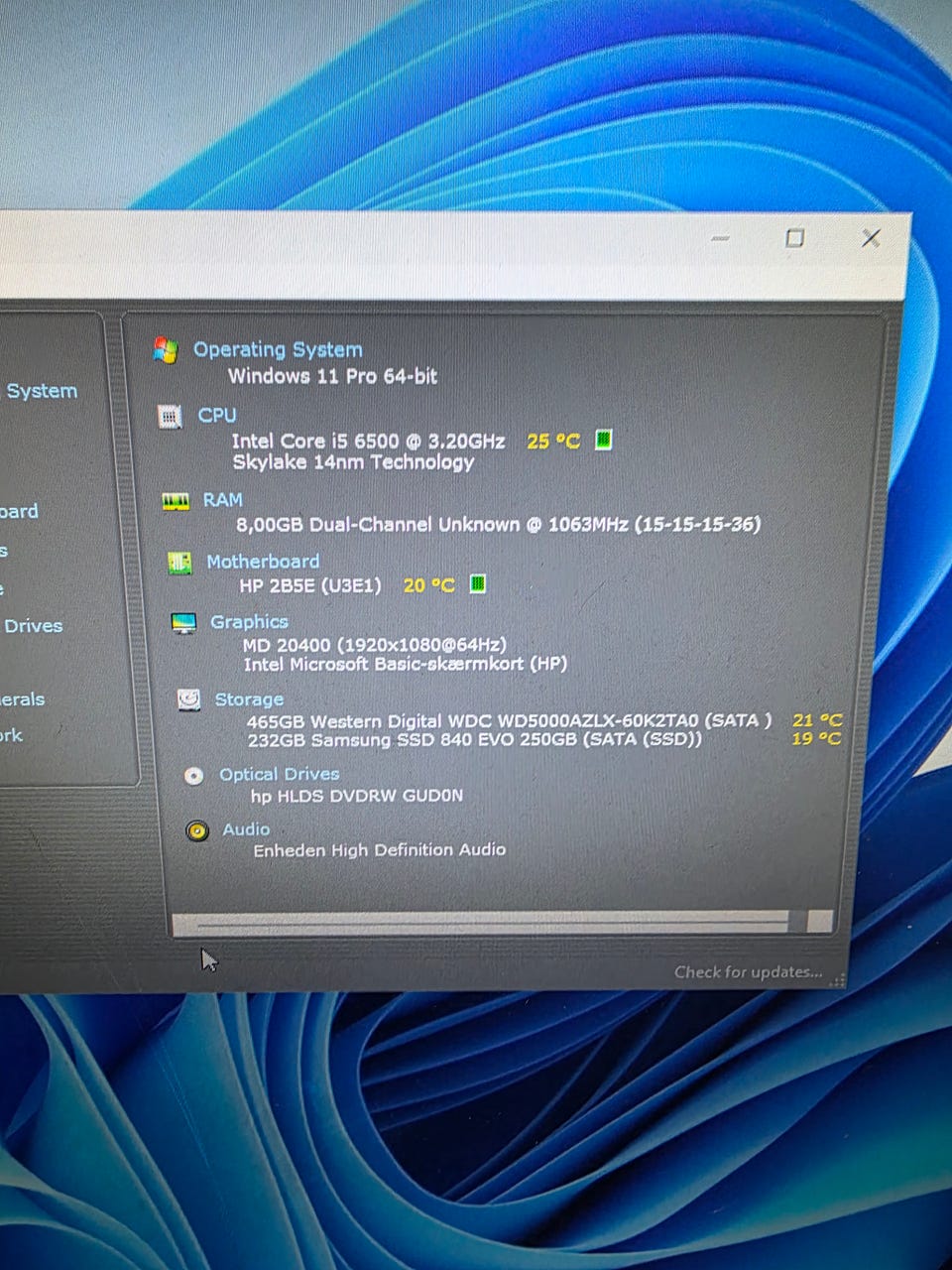Viewport: 952px width, 1270px height.
Task: Open the Motherboard section heading
Action: pyautogui.click(x=263, y=562)
